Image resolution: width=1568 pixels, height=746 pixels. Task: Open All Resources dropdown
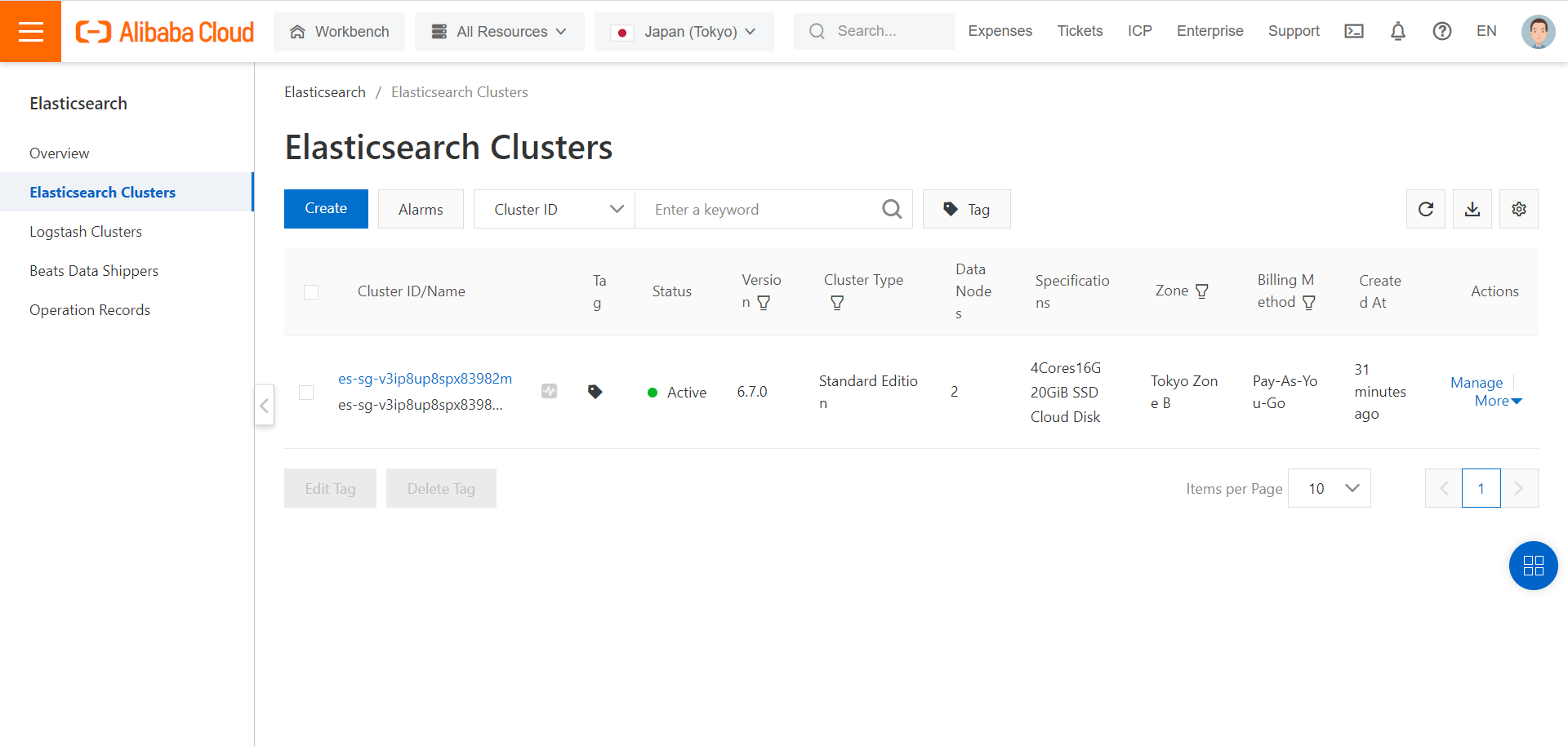pyautogui.click(x=499, y=32)
